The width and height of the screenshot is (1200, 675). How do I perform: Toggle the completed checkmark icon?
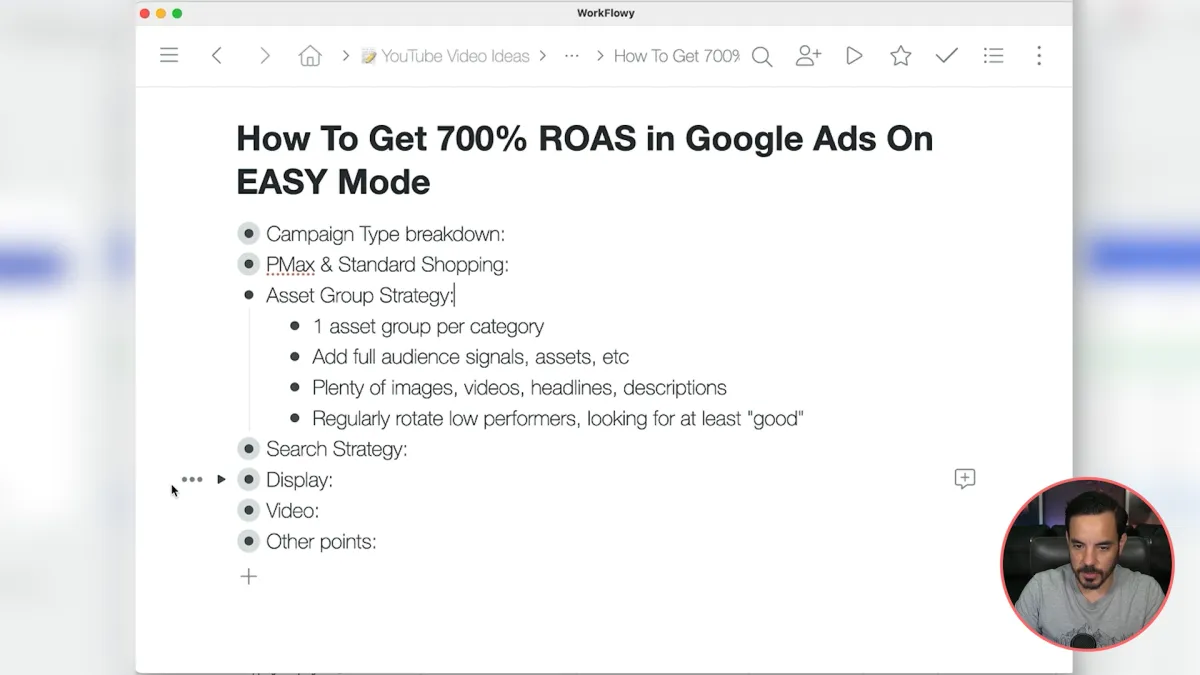pyautogui.click(x=946, y=56)
